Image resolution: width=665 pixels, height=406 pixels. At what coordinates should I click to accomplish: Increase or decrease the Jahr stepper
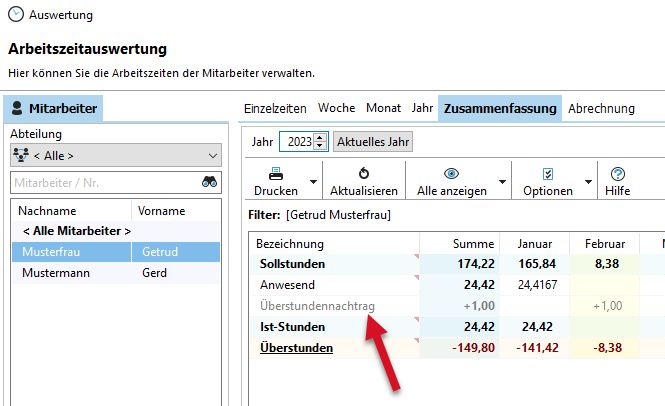(321, 142)
